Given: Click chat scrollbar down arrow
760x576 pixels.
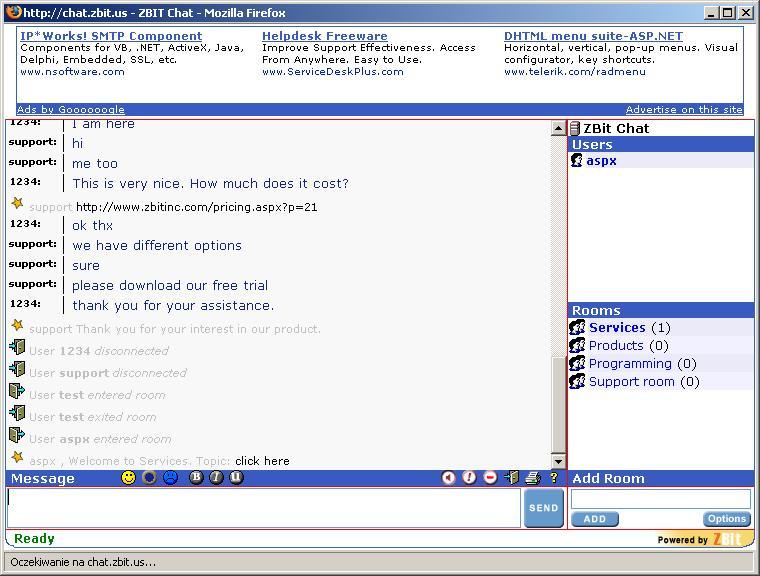Looking at the screenshot, I should point(558,461).
